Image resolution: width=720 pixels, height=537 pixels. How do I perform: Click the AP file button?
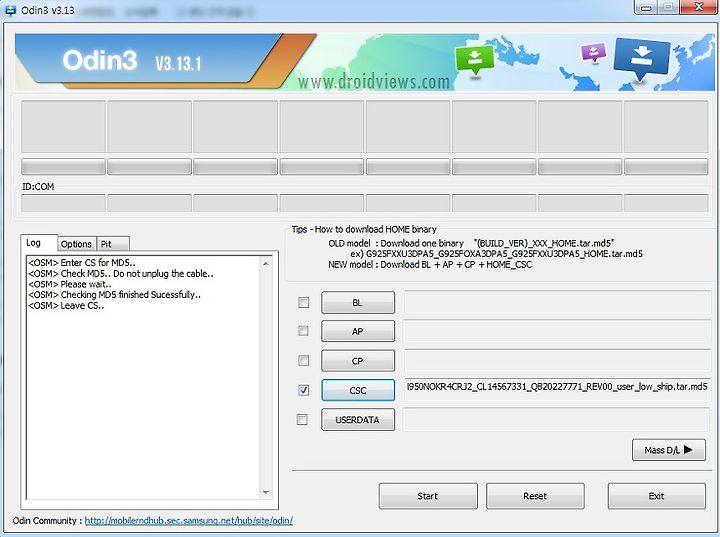click(x=358, y=331)
